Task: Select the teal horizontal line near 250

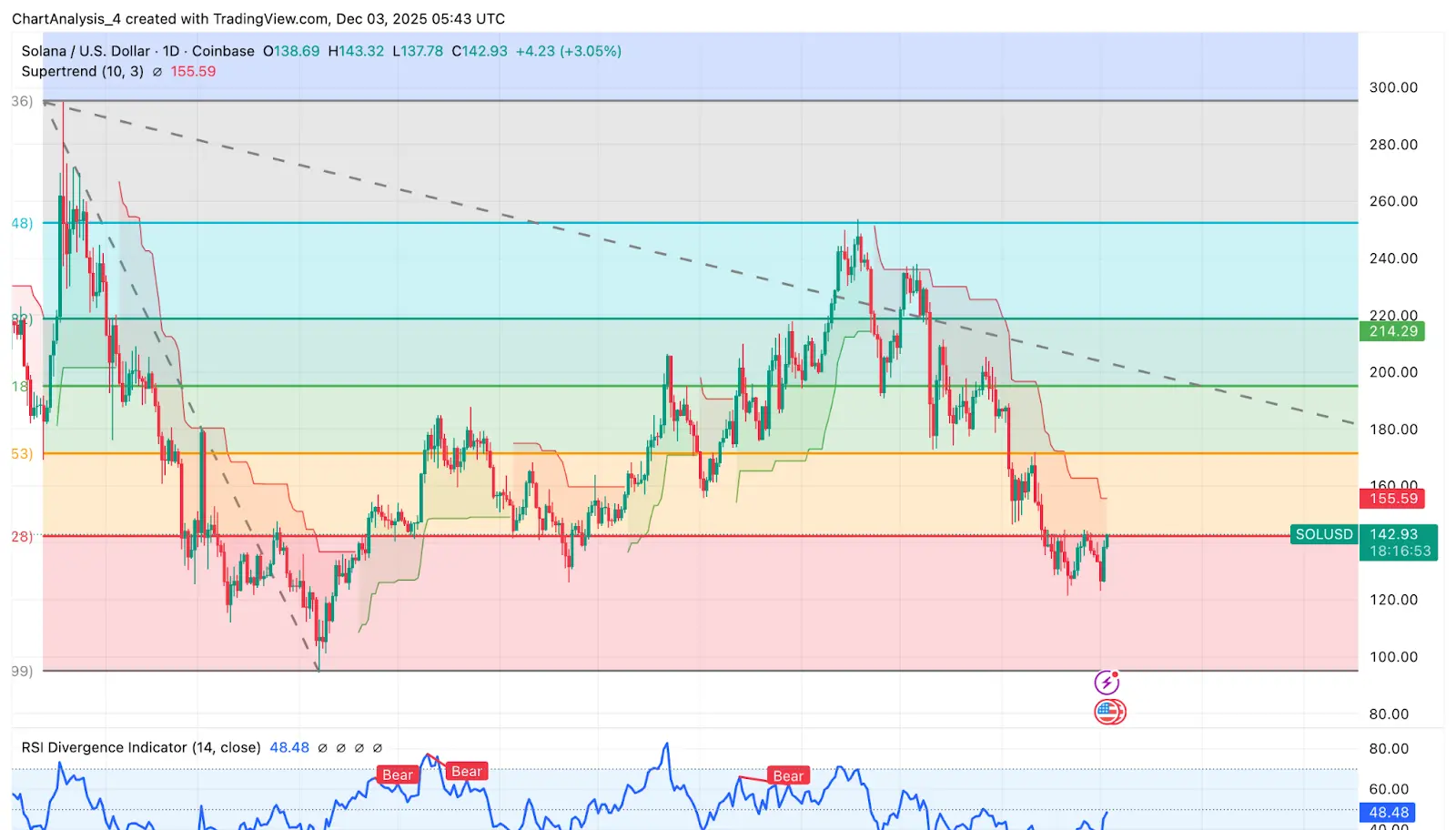Action: tap(701, 223)
